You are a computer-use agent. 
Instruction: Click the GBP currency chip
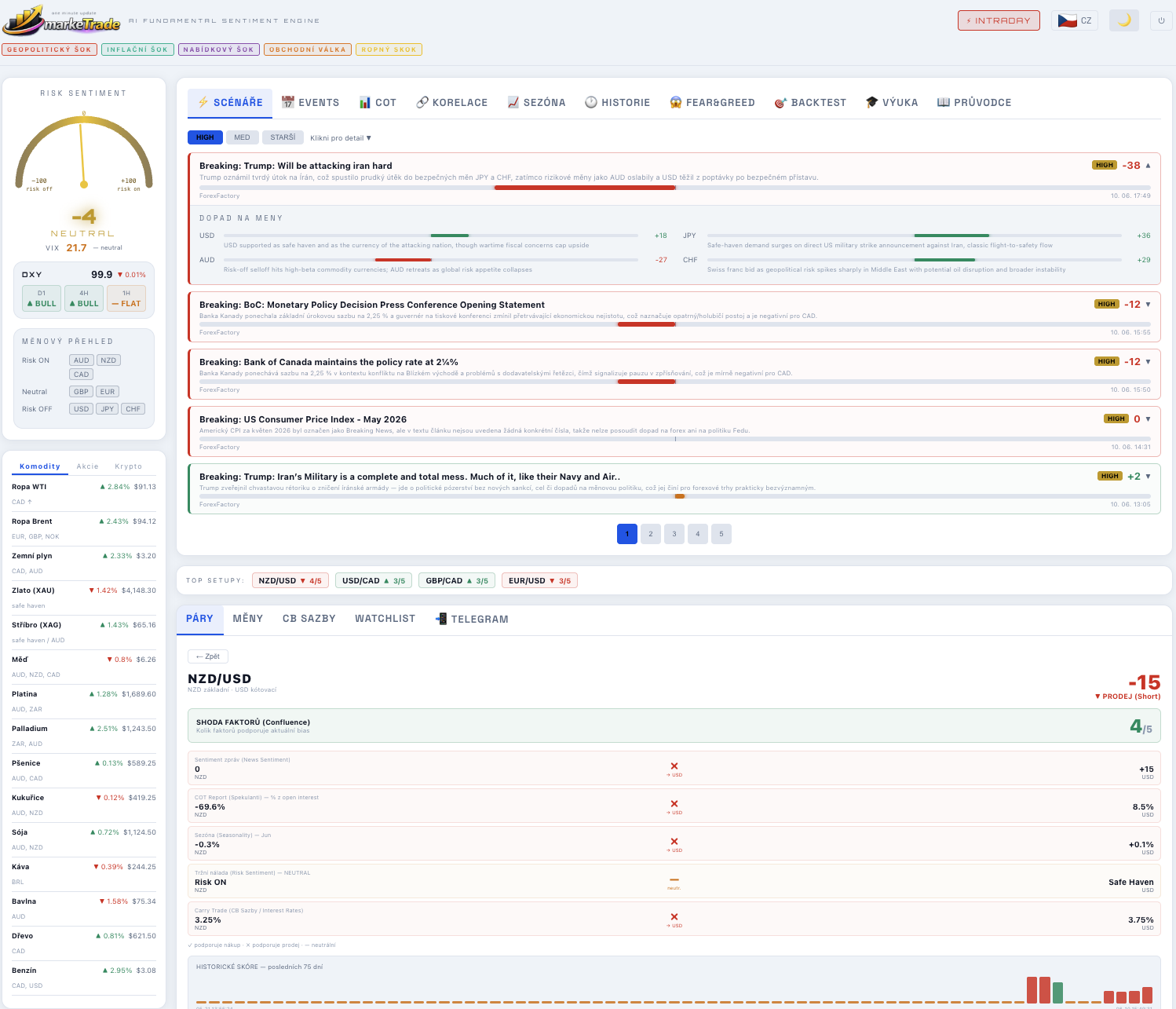point(82,392)
